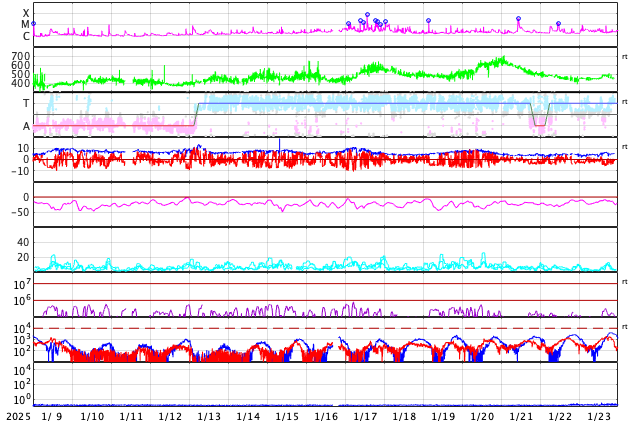Click the 'rt' label beside the 700–400 panel

click(x=625, y=57)
